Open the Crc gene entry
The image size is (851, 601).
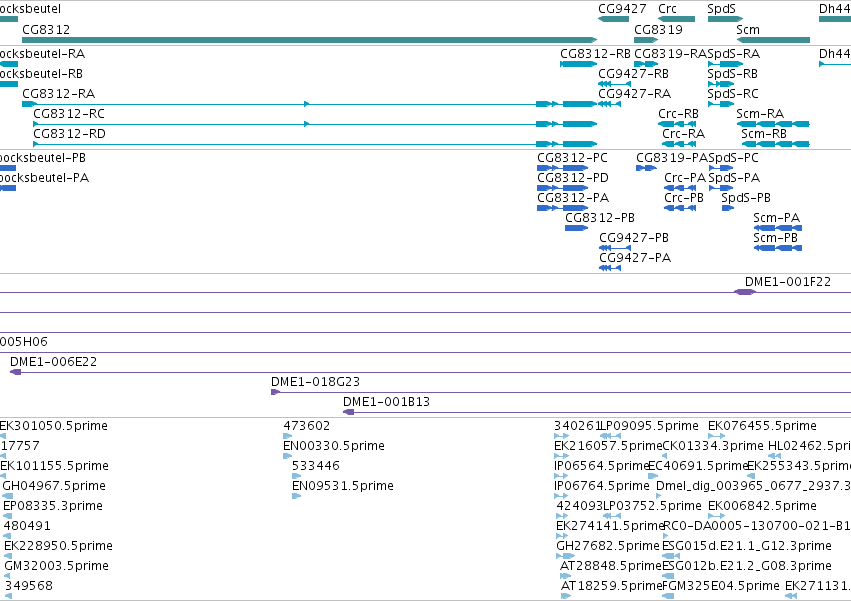coord(676,19)
